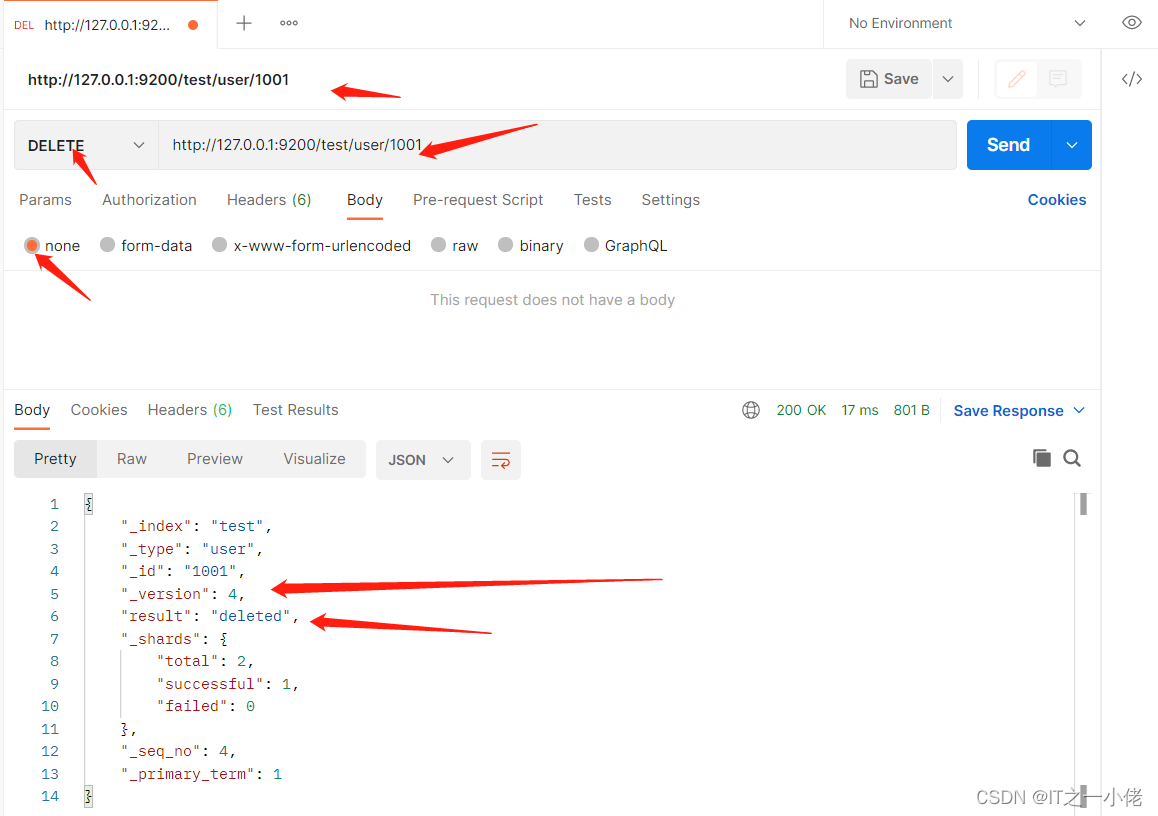Open the Save options arrow

point(948,79)
